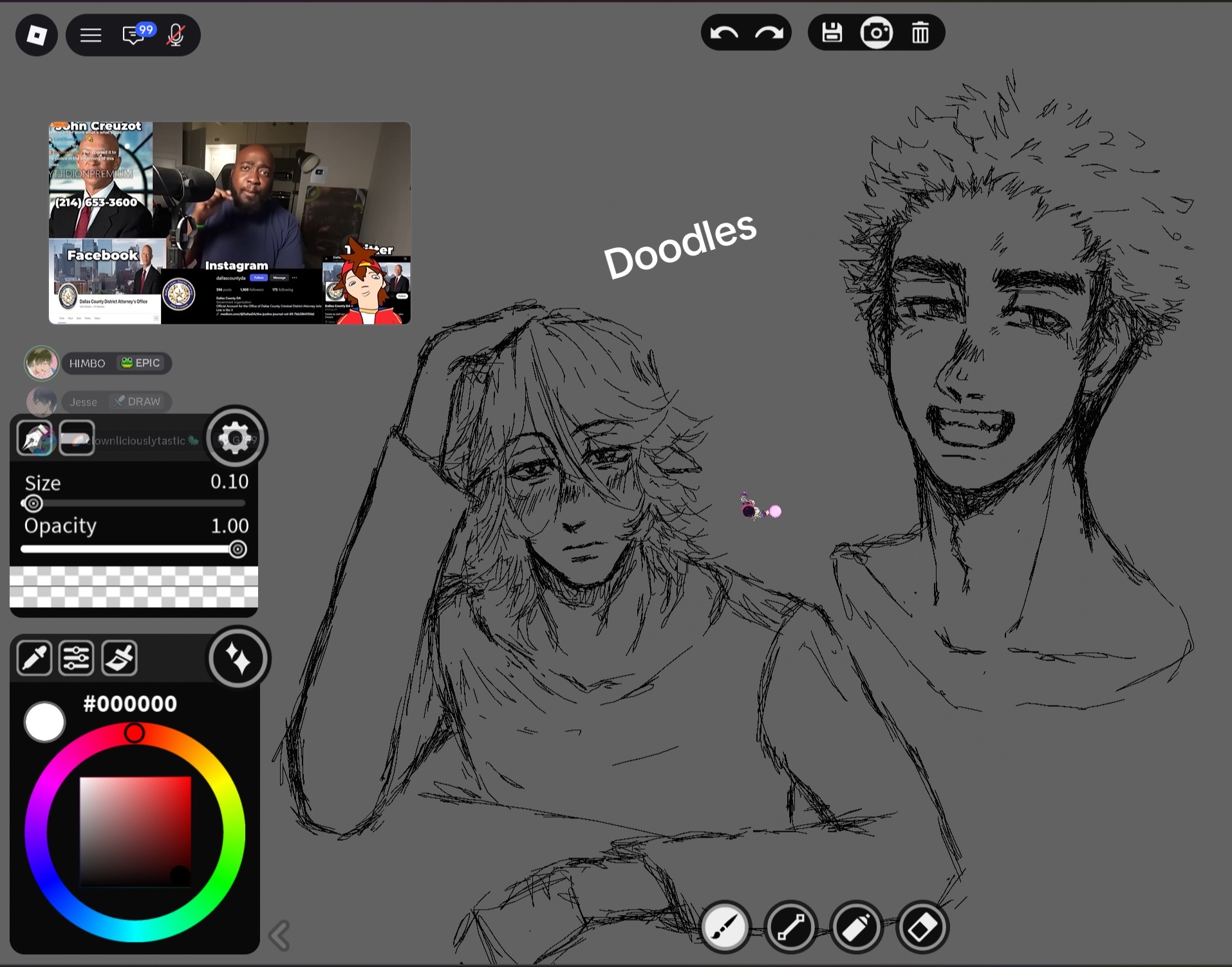Select the paintbrush fill tool
Image resolution: width=1232 pixels, height=967 pixels.
coord(119,658)
